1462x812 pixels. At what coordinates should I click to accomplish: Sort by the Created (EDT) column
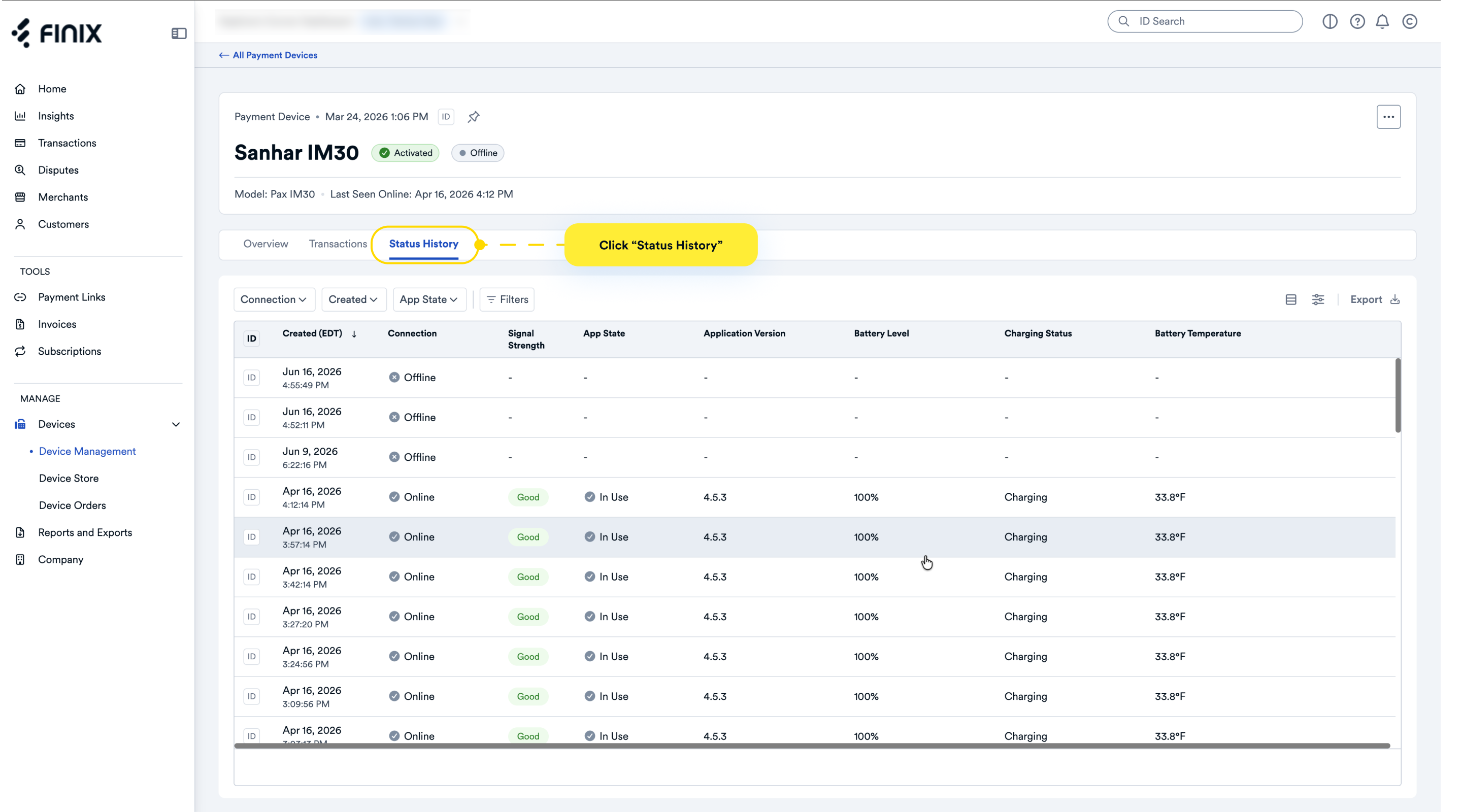coord(319,333)
